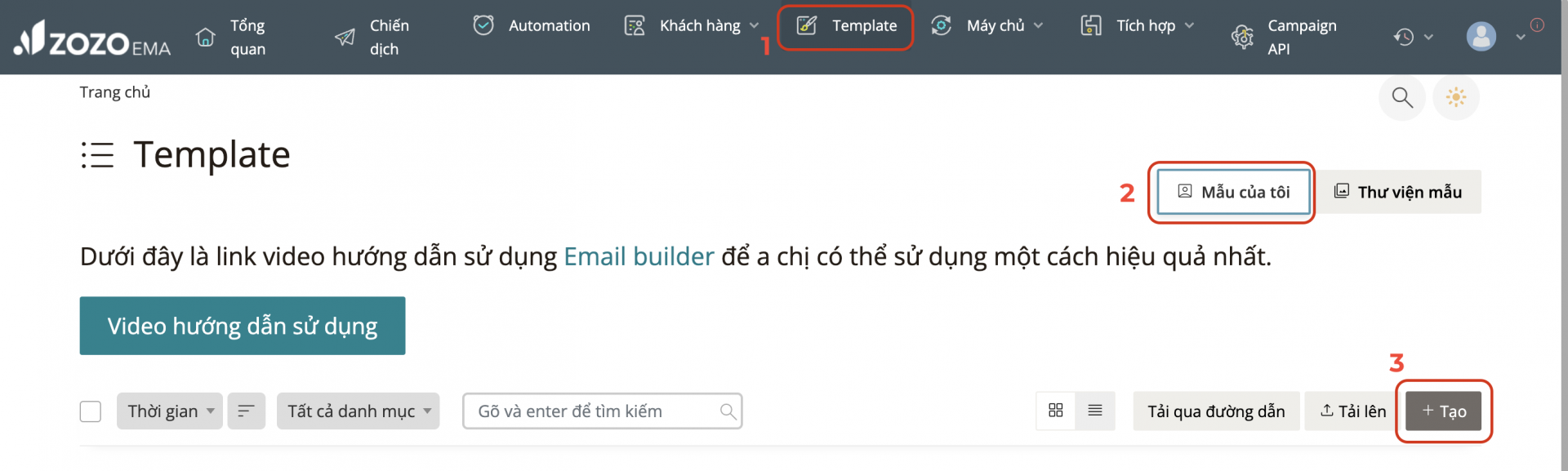Click the Template pencil edit icon
1568x471 pixels.
point(806,25)
